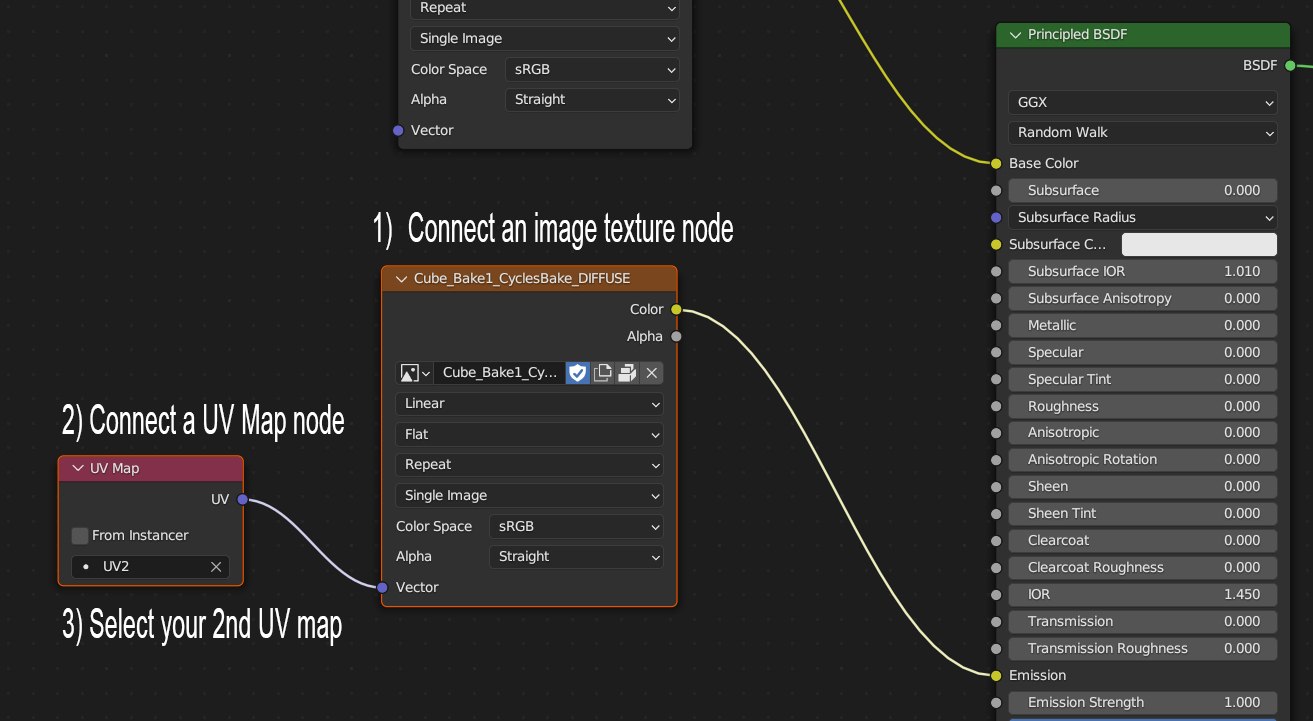Click the IOR 1.450 value field
Screen dimensions: 1313x721
point(1143,595)
